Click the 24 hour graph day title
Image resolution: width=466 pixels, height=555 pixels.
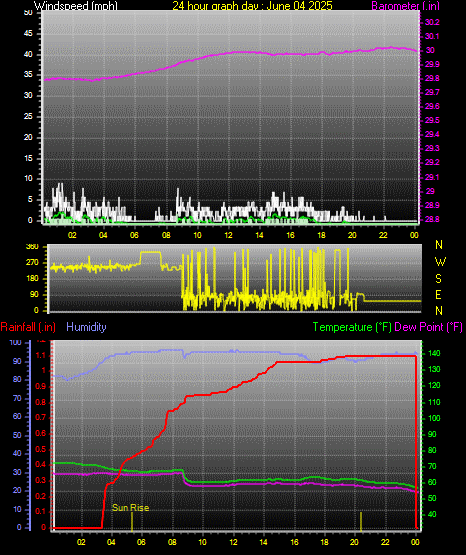pos(252,6)
